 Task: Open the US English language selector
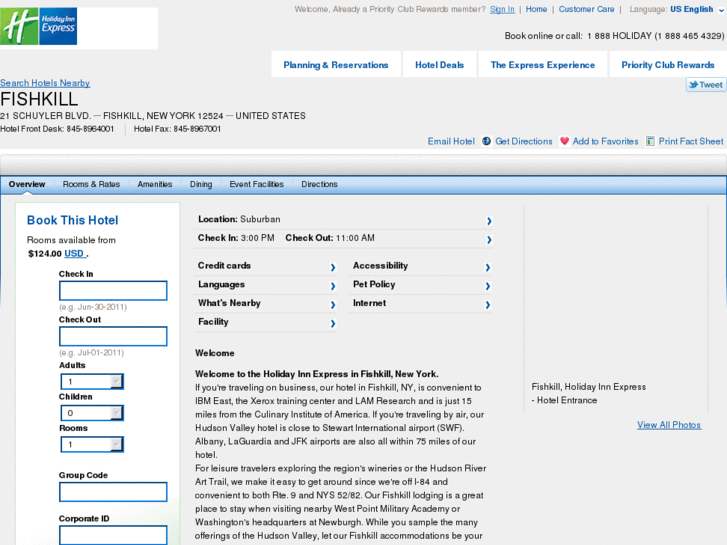point(696,9)
